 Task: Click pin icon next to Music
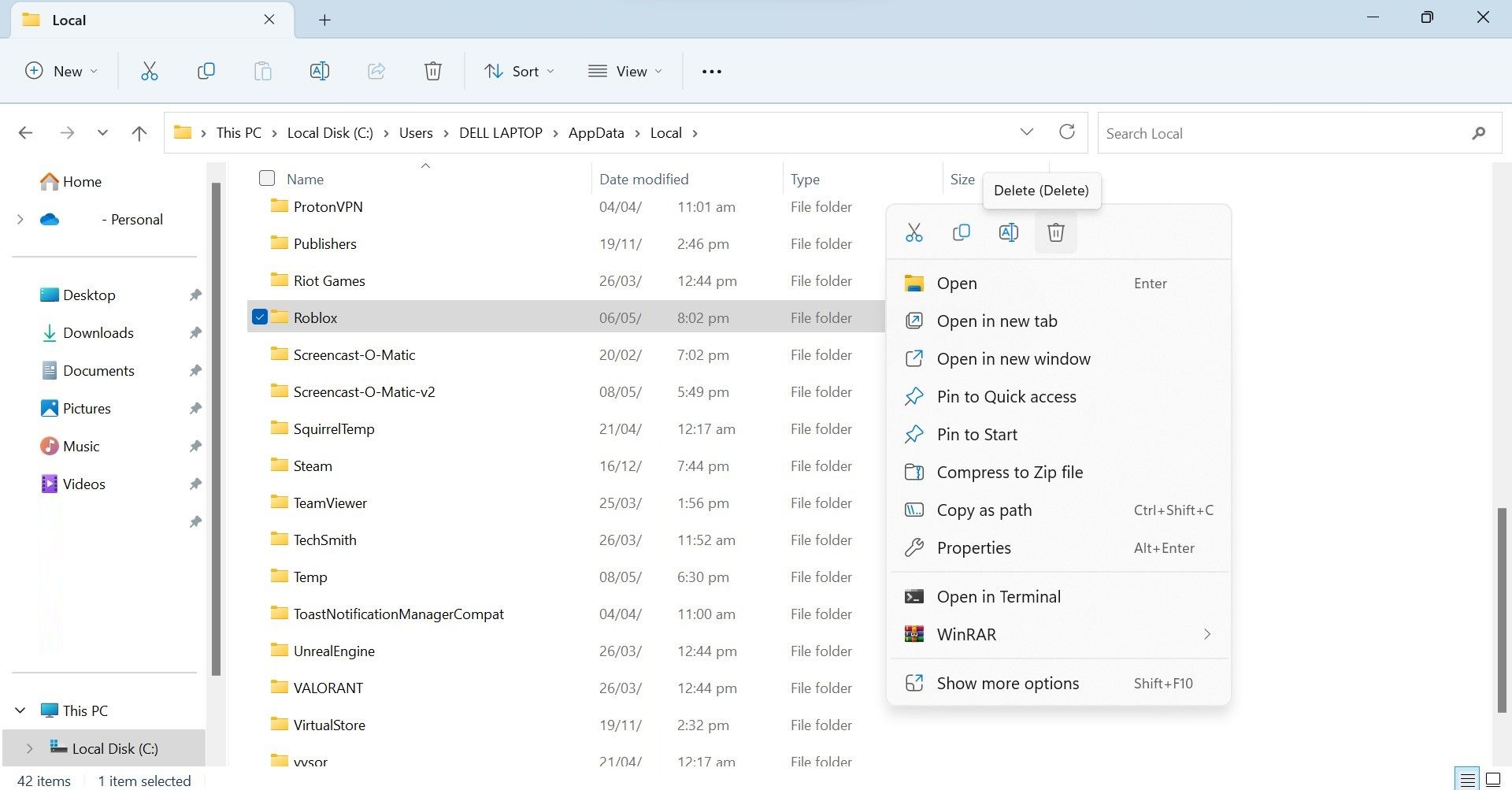(195, 446)
